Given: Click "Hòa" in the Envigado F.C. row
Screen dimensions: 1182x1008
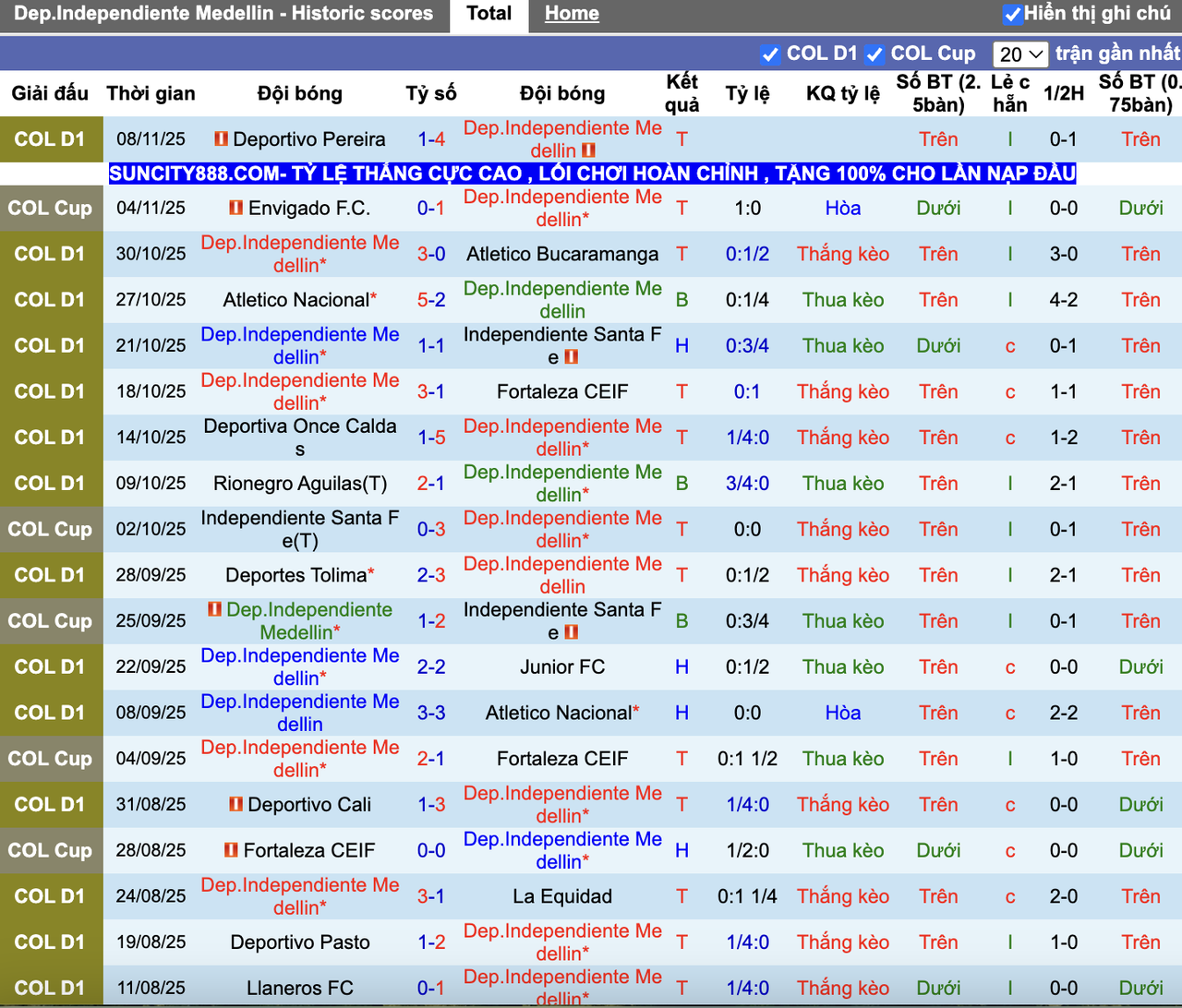Looking at the screenshot, I should point(843,208).
